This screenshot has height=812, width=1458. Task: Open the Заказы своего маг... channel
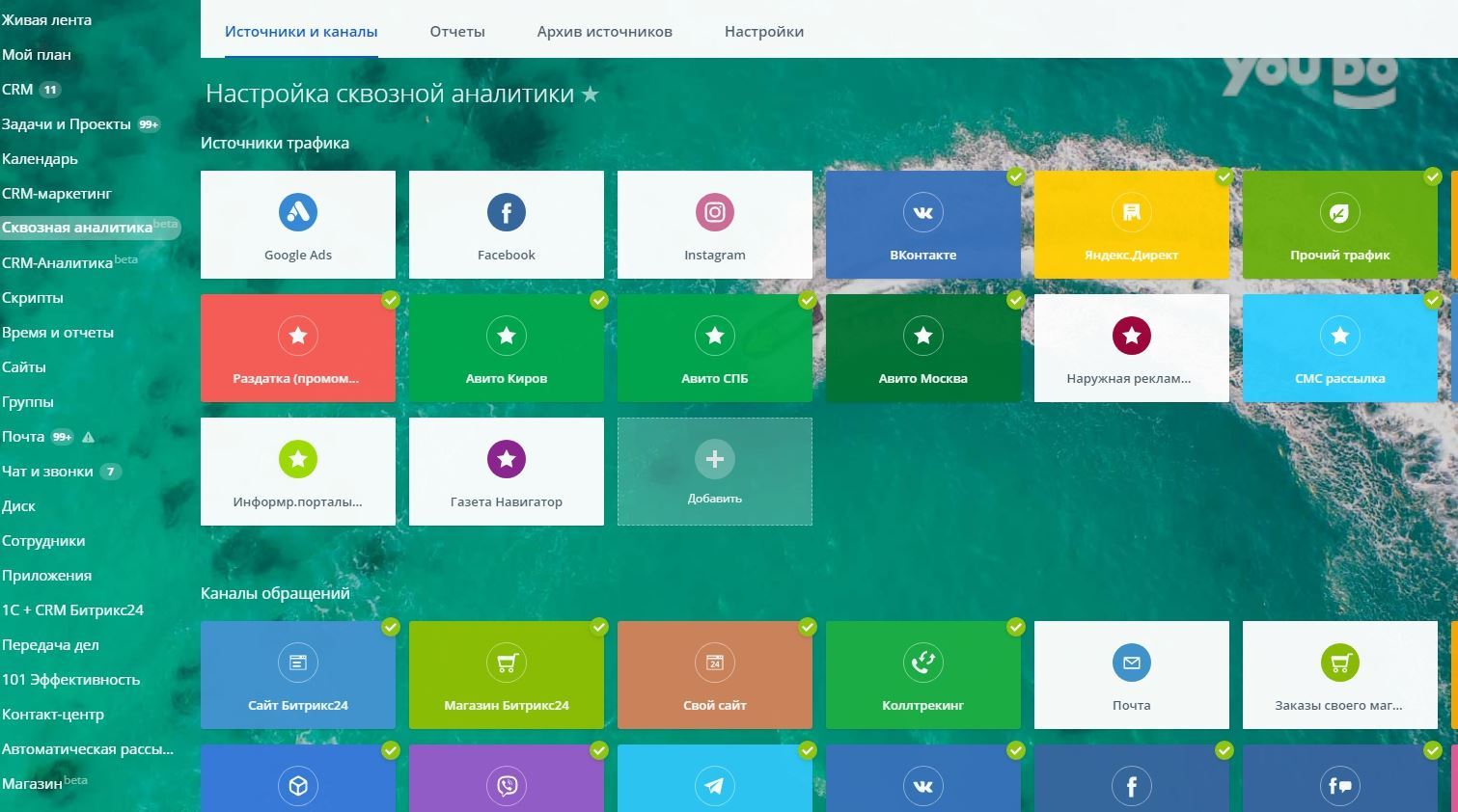coord(1340,675)
